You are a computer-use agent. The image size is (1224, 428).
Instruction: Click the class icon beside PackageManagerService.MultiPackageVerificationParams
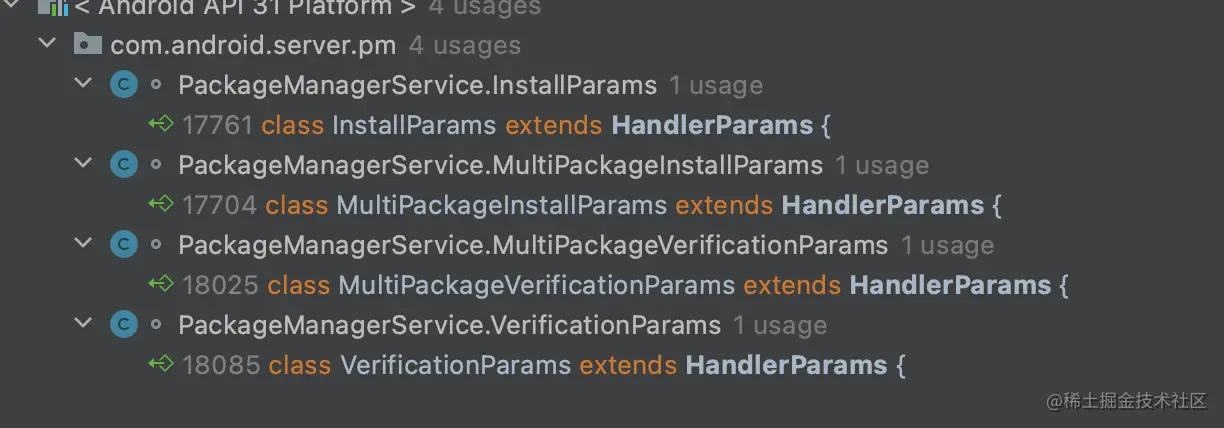[x=123, y=245]
